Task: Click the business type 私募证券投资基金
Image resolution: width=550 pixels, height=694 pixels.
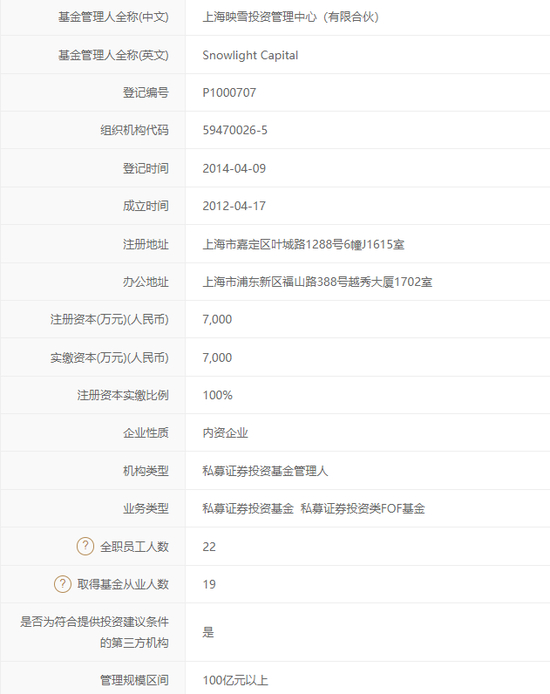Action: pyautogui.click(x=248, y=509)
